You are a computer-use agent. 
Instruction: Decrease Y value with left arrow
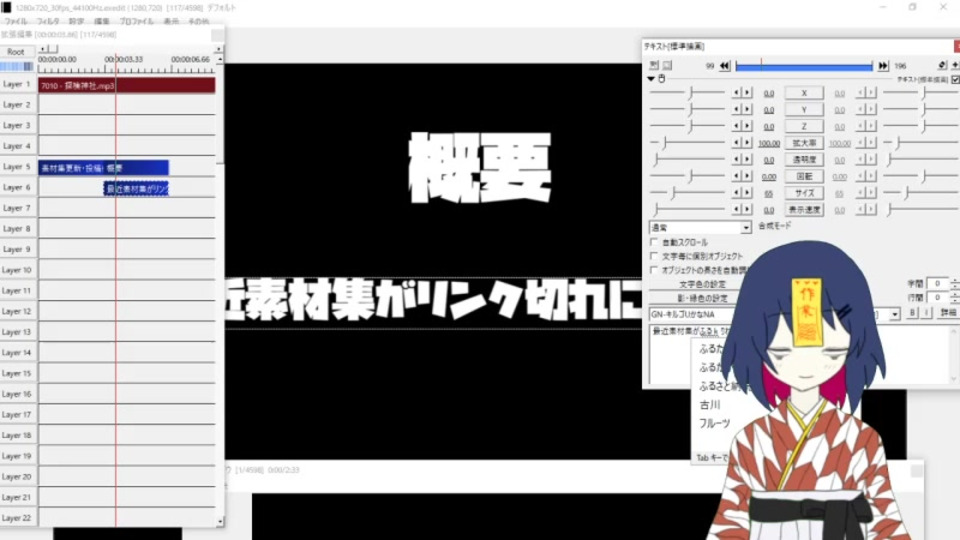tap(737, 109)
